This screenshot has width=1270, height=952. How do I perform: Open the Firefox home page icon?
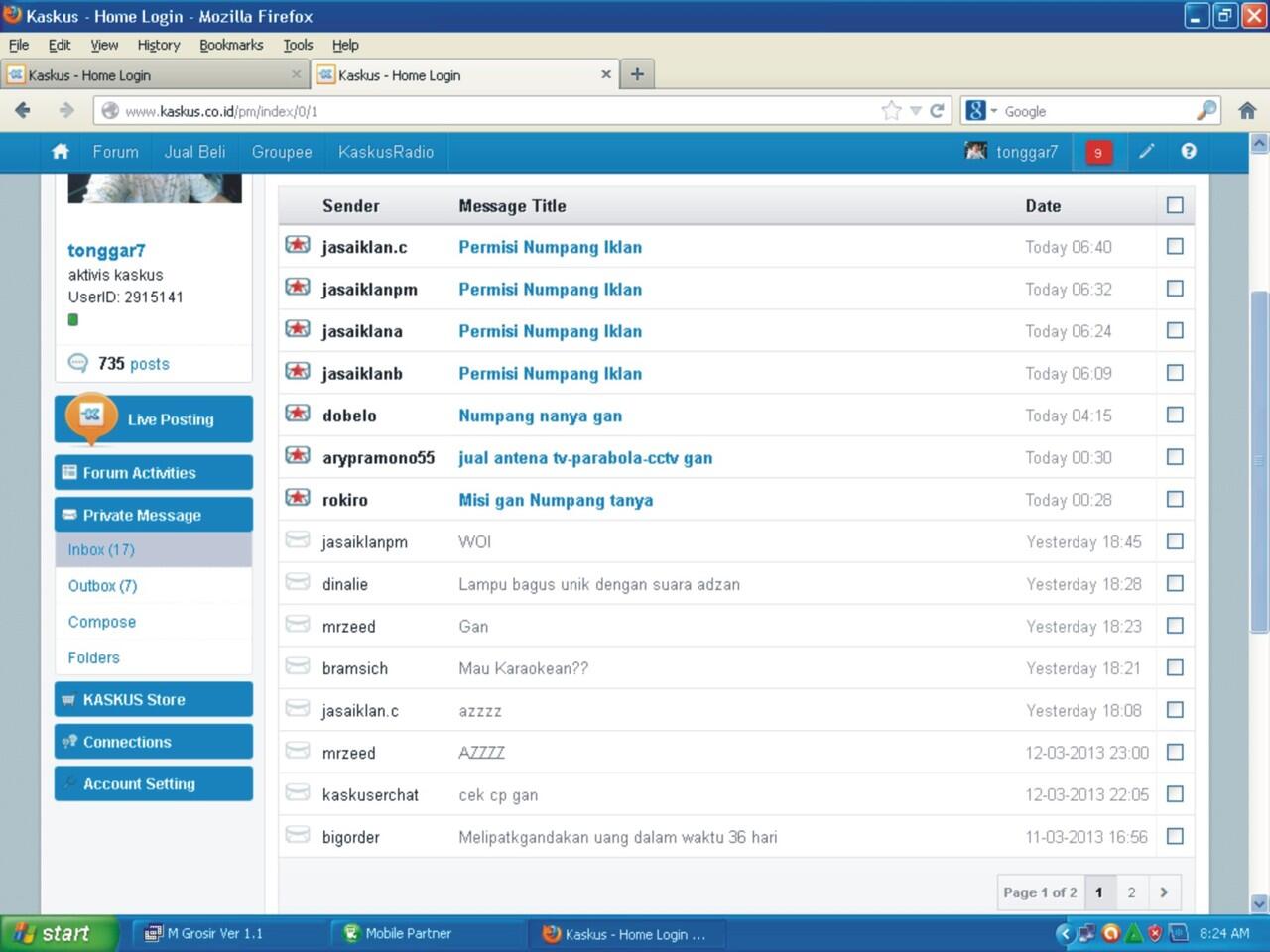click(x=1247, y=111)
